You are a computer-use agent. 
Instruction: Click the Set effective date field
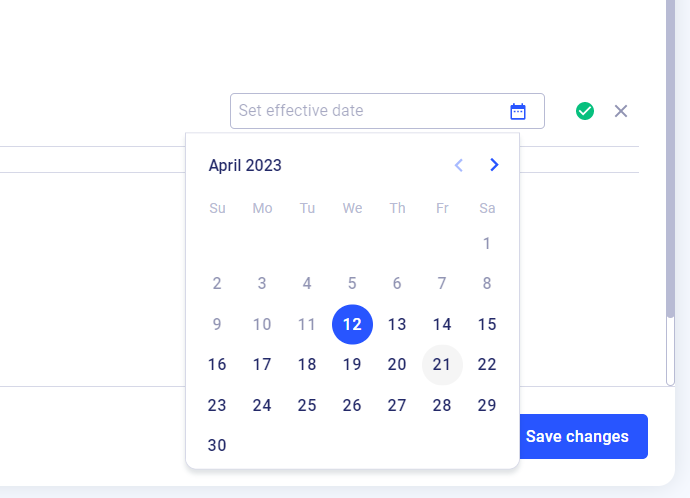370,111
